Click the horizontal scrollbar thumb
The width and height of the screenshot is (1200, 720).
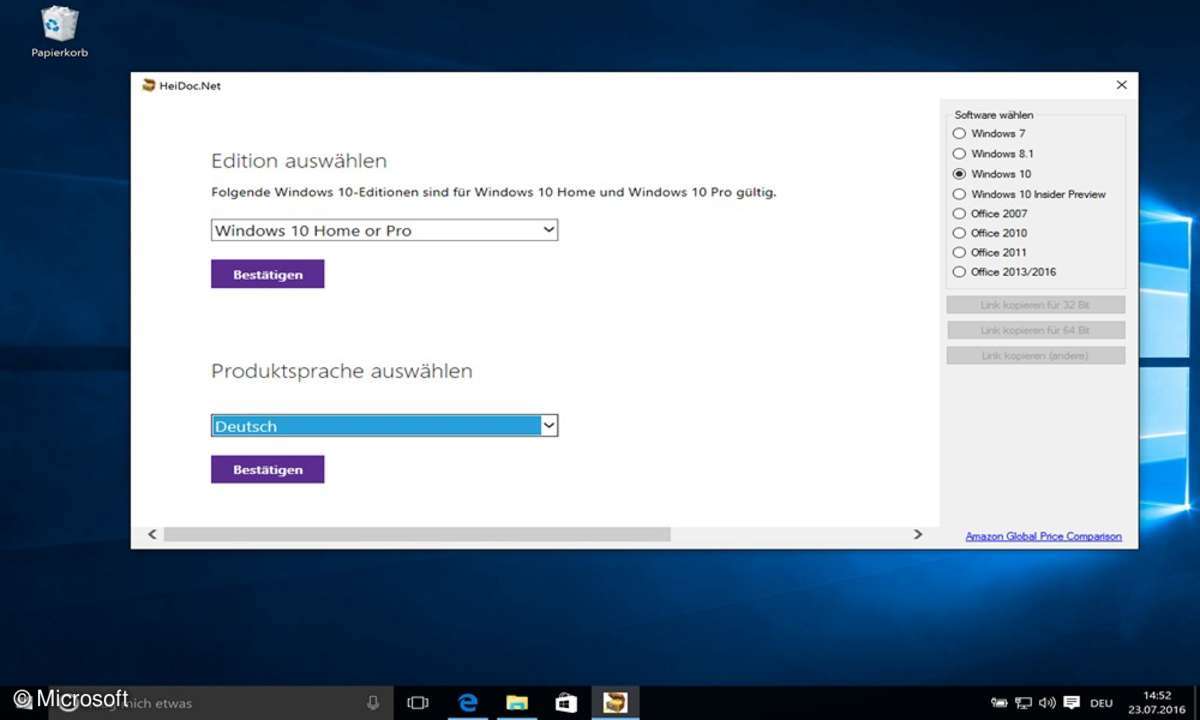[417, 535]
